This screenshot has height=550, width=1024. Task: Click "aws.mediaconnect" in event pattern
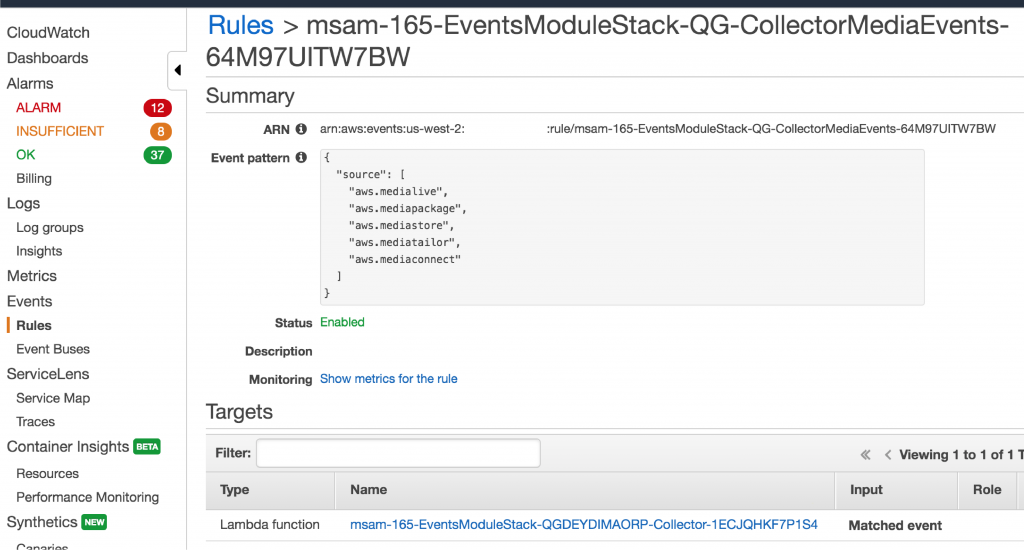pyautogui.click(x=404, y=259)
